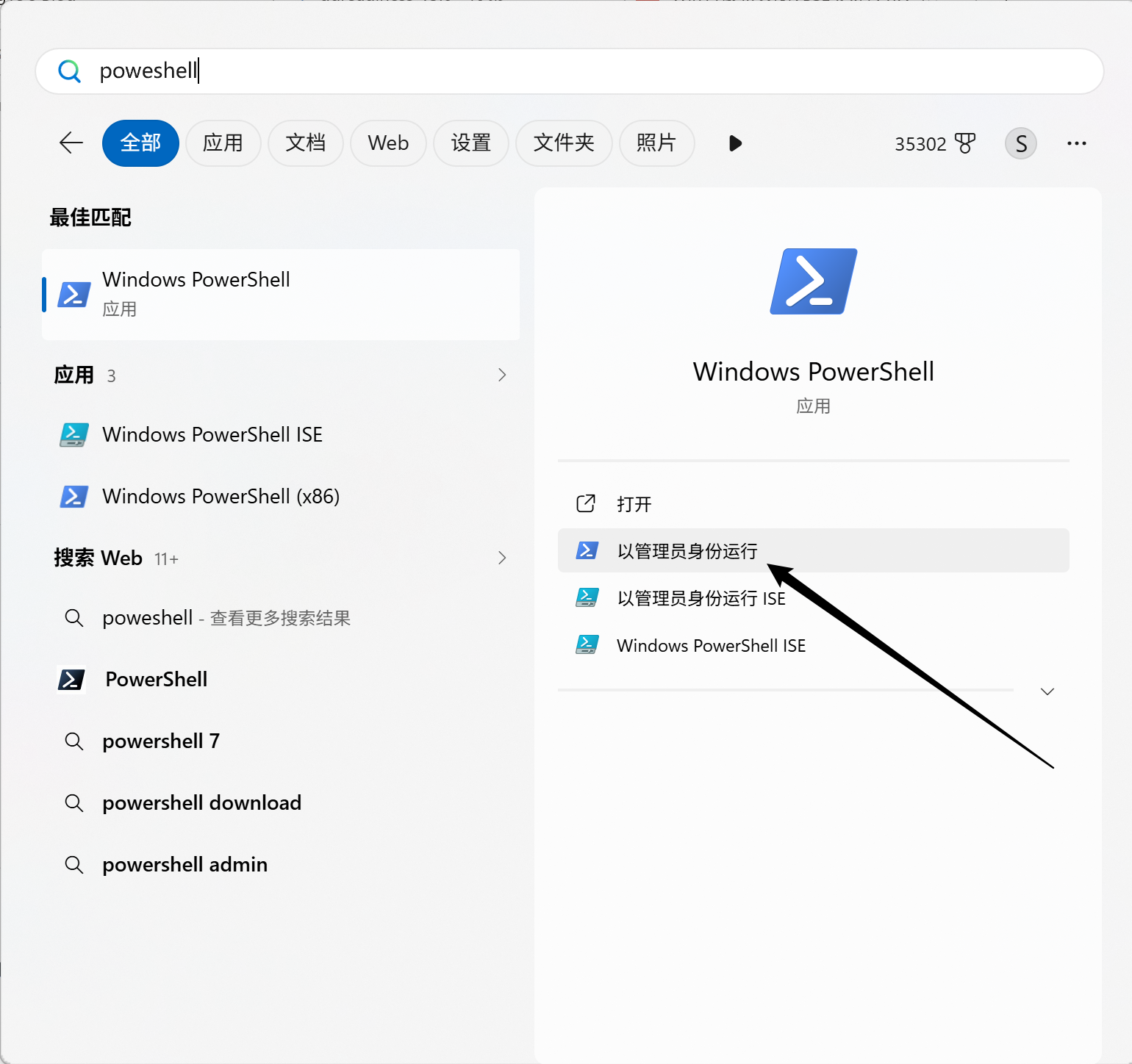The image size is (1132, 1064).
Task: Click the Windows PowerShell ISE app icon
Action: click(x=74, y=435)
